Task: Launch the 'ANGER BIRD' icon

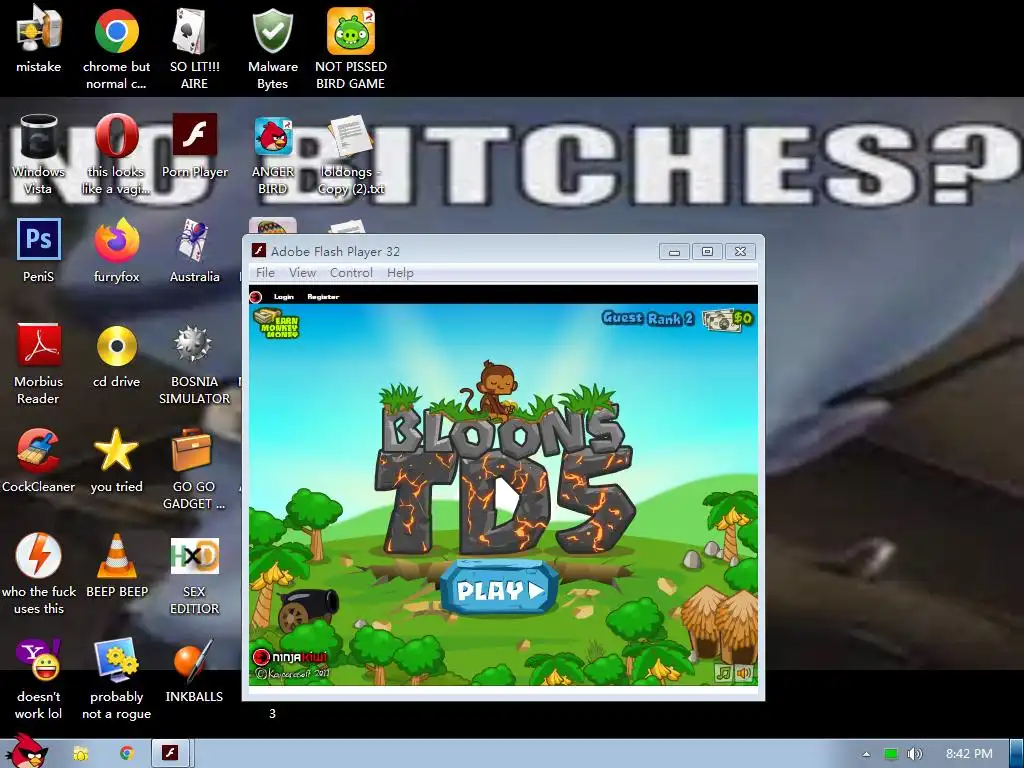Action: click(273, 137)
